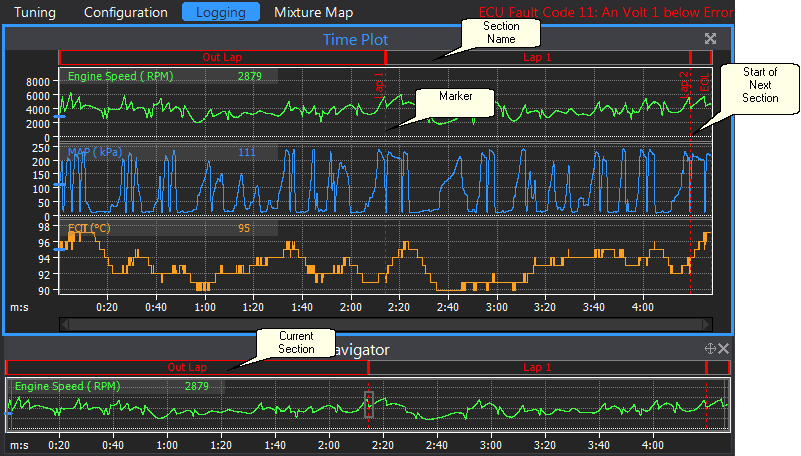Viewport: 801px width, 456px height.
Task: Switch to the Tuning tab
Action: pyautogui.click(x=36, y=13)
